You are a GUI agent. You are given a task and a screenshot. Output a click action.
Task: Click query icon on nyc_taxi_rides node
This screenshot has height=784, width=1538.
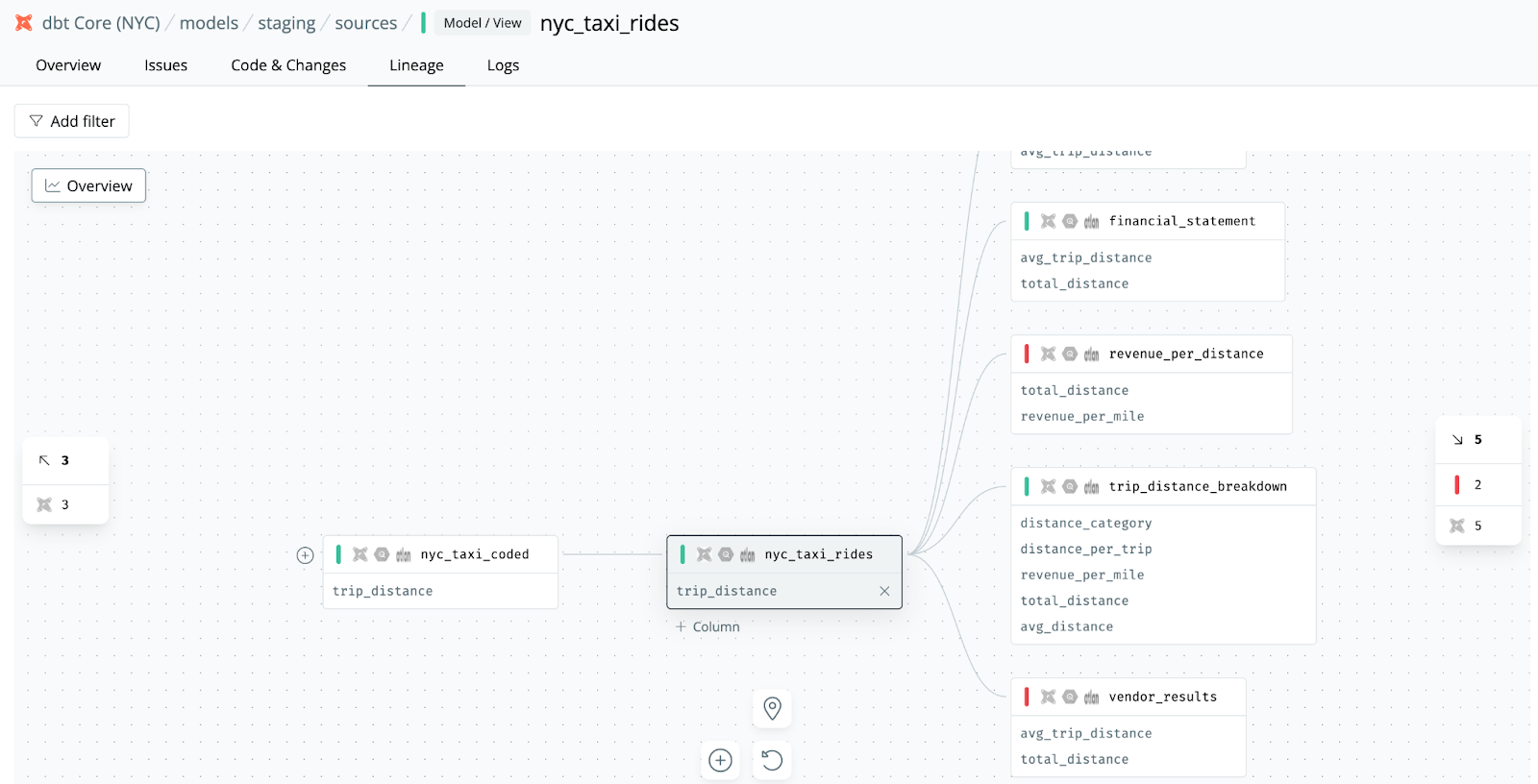tap(726, 554)
